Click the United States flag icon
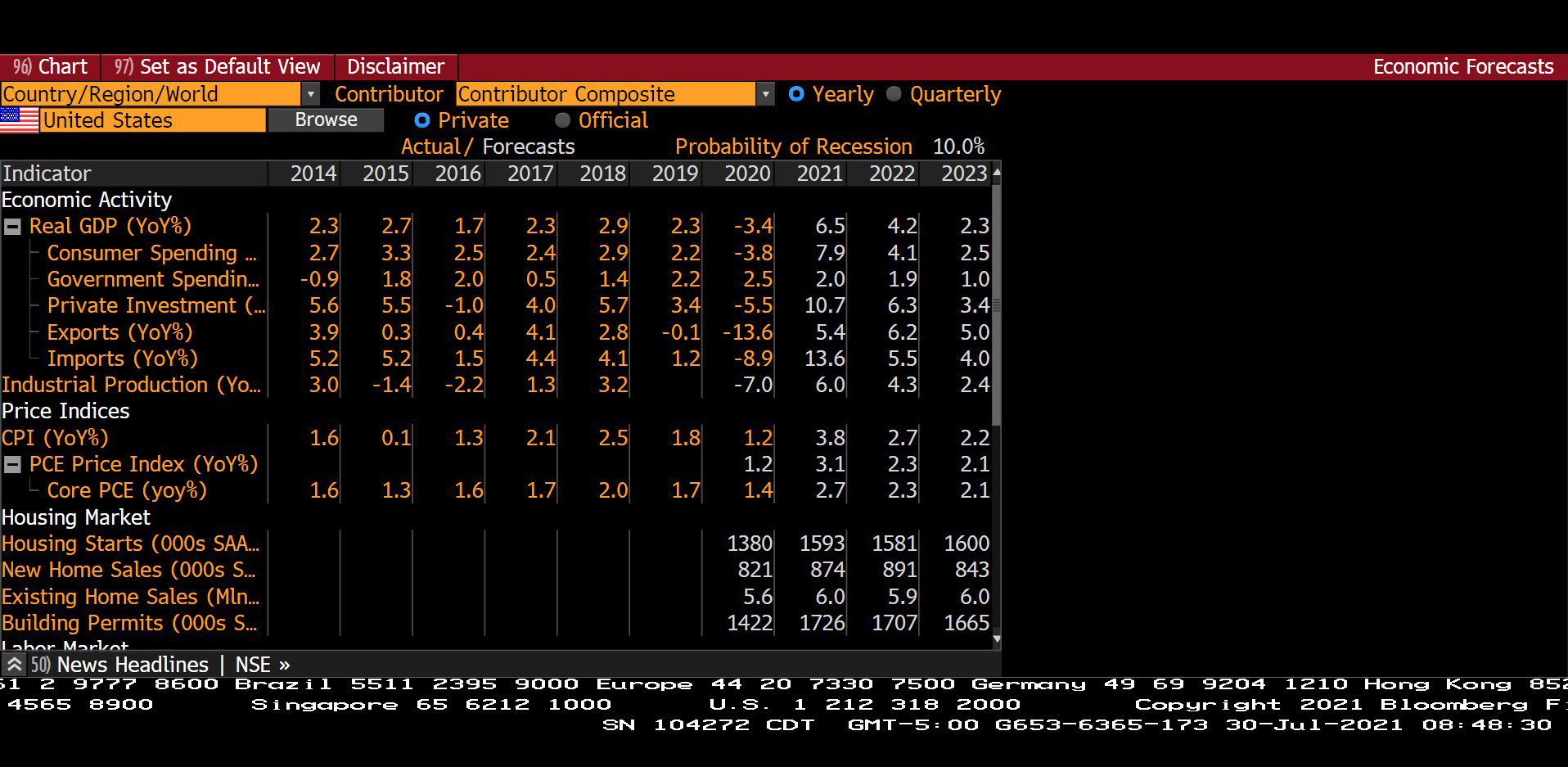Viewport: 1568px width, 767px height. [x=20, y=120]
